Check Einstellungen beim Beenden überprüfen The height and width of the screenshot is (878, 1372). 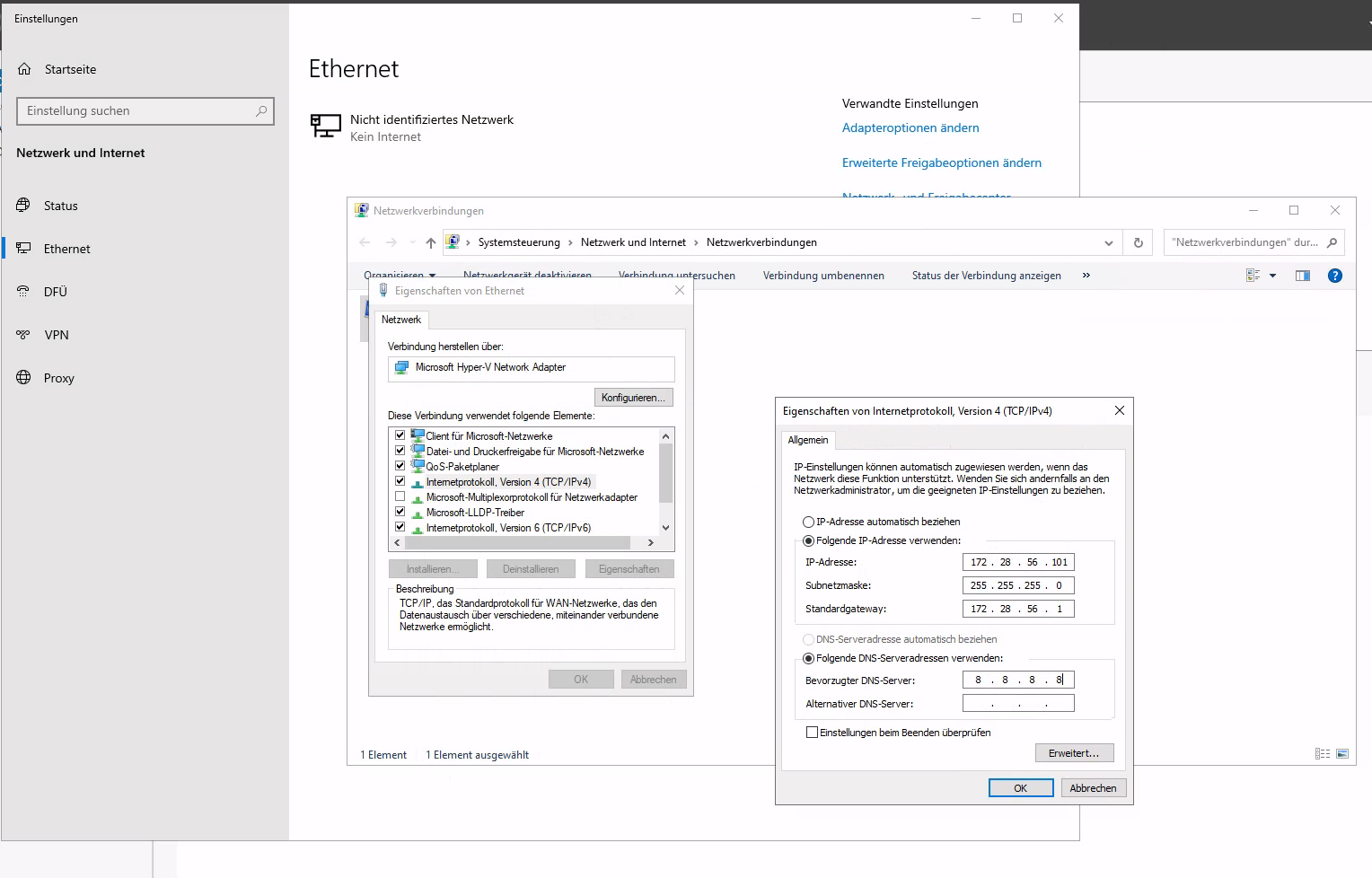tap(813, 733)
